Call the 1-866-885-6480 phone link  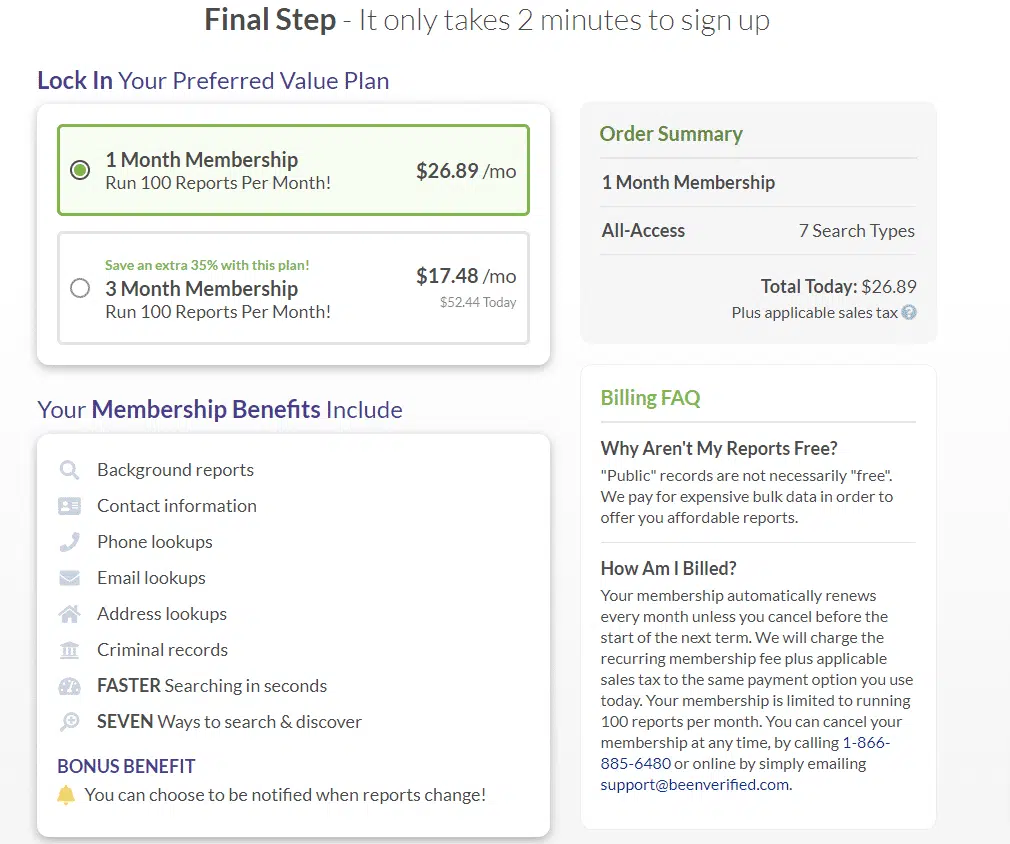coord(745,753)
